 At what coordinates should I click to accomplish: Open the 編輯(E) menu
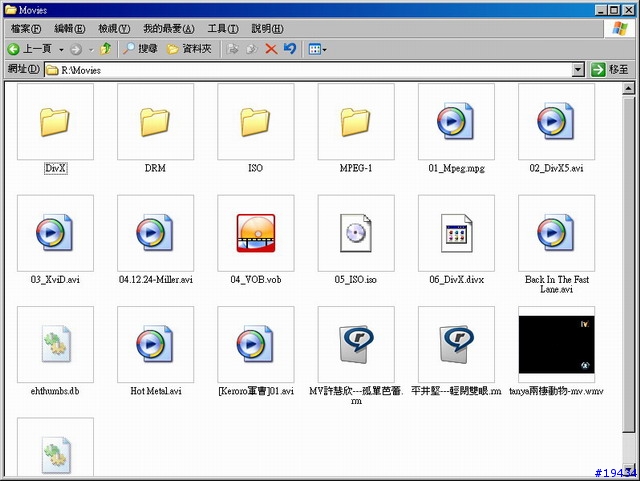pos(69,29)
